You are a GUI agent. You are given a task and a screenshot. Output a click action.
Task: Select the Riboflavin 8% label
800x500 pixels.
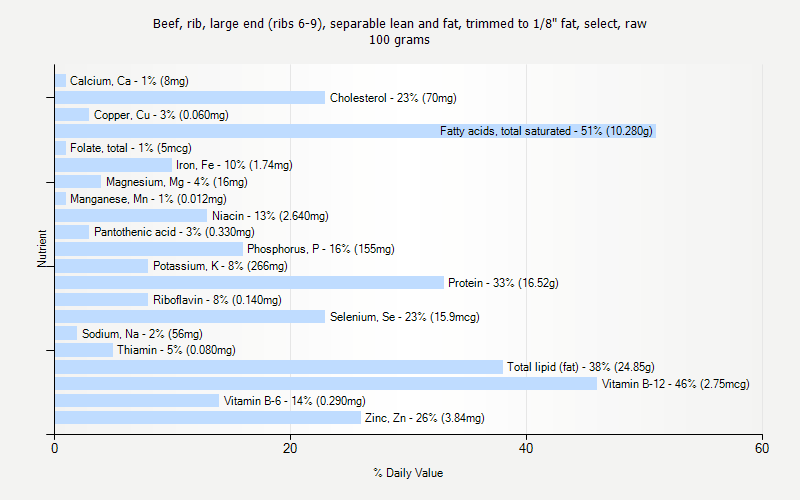pos(215,300)
